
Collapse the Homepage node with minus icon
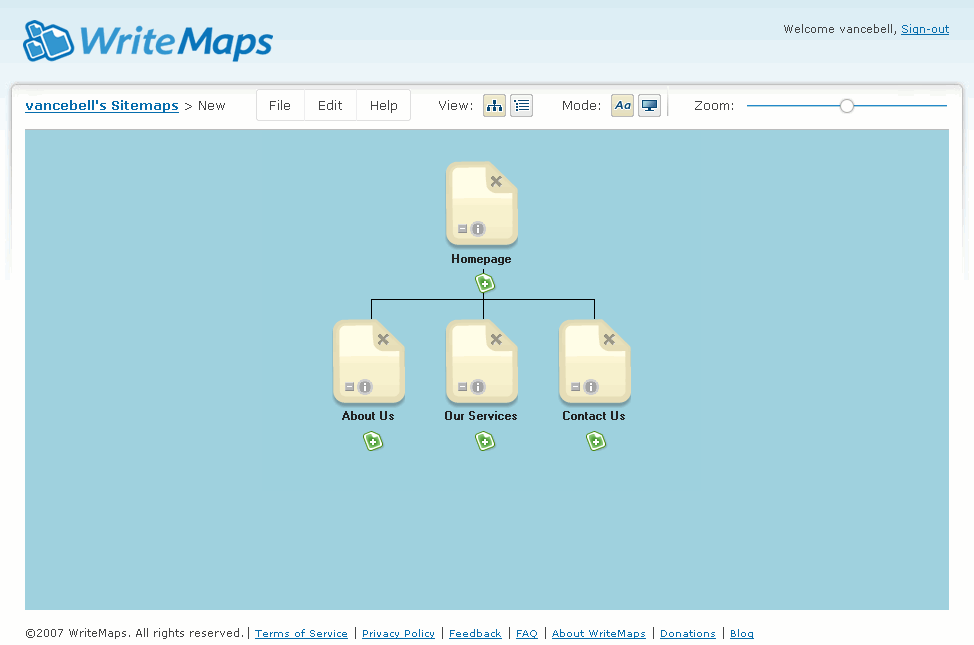[x=462, y=229]
